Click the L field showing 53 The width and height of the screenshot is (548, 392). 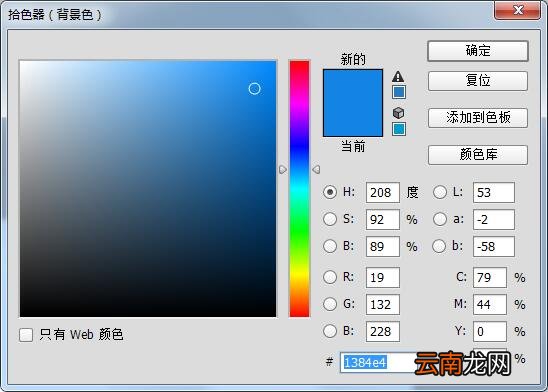(x=494, y=193)
